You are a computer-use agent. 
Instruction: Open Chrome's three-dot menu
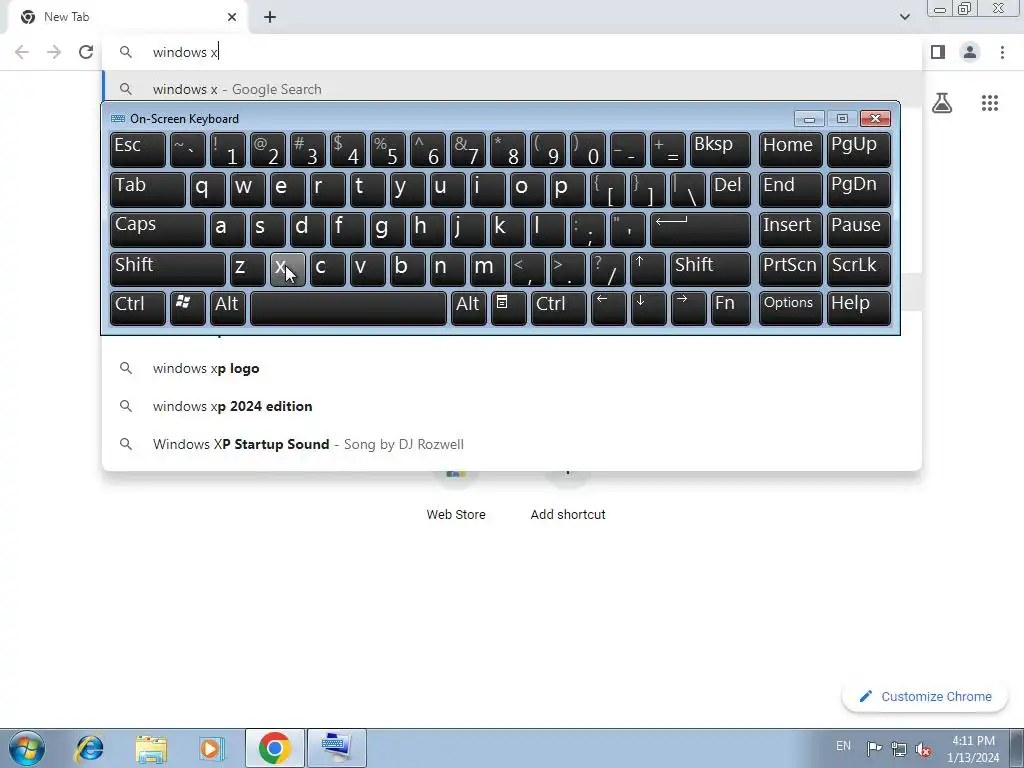pyautogui.click(x=1002, y=52)
